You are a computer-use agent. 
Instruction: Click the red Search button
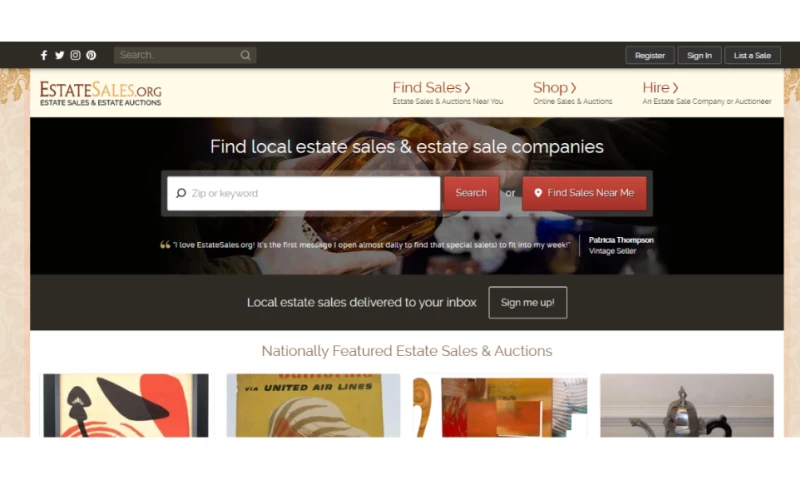click(471, 193)
